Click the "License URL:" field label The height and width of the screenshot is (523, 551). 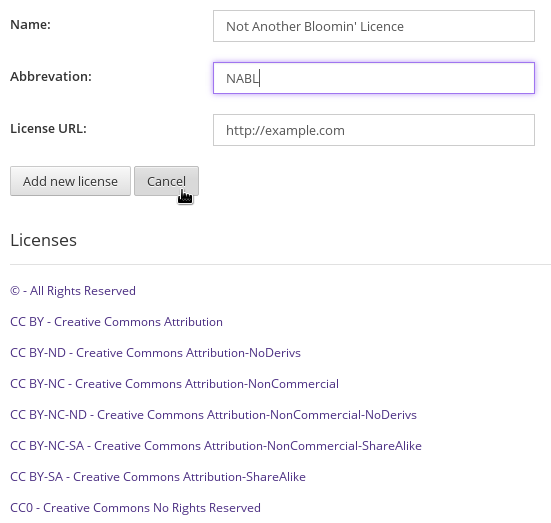(48, 129)
